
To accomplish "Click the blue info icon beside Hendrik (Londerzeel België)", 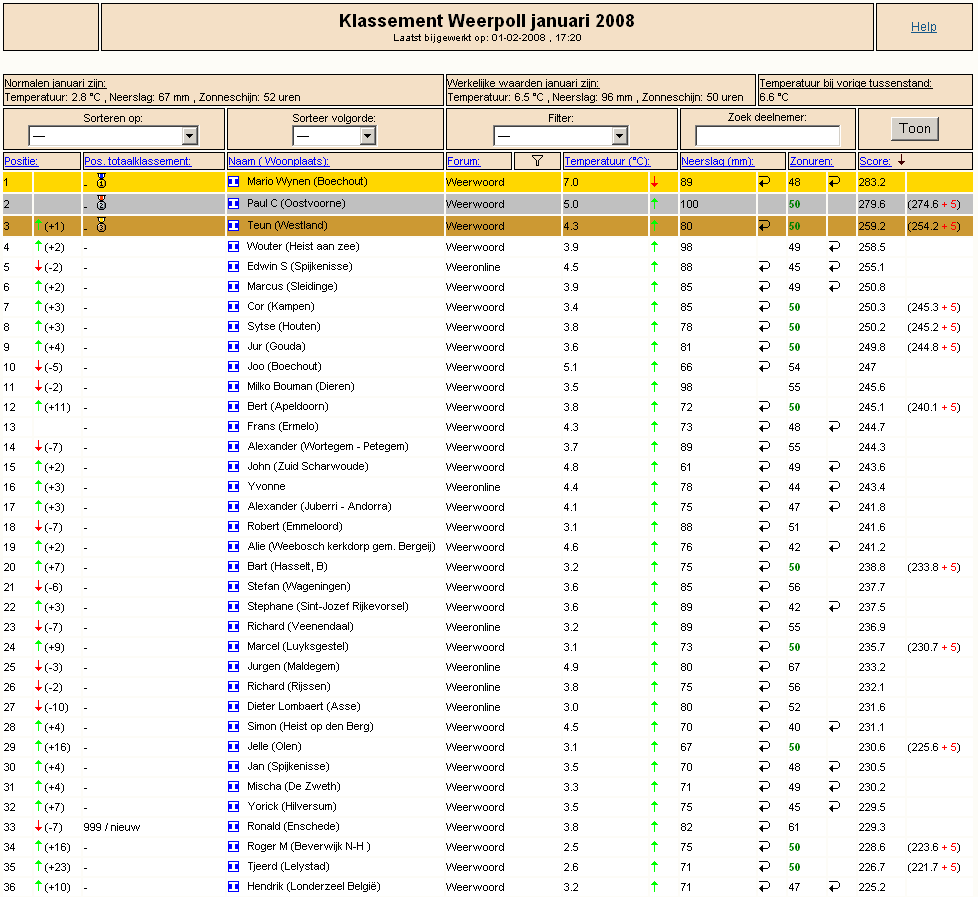I will click(233, 886).
